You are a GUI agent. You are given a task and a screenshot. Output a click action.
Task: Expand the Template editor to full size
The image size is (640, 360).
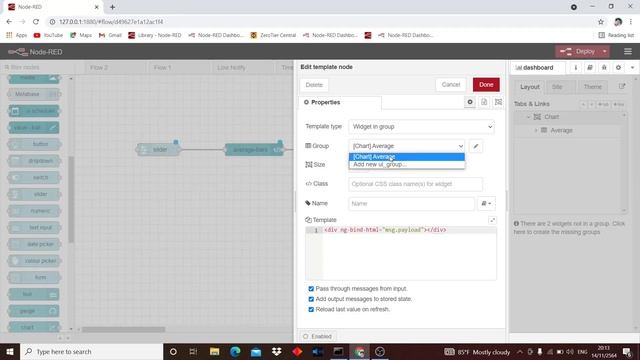pyautogui.click(x=492, y=220)
